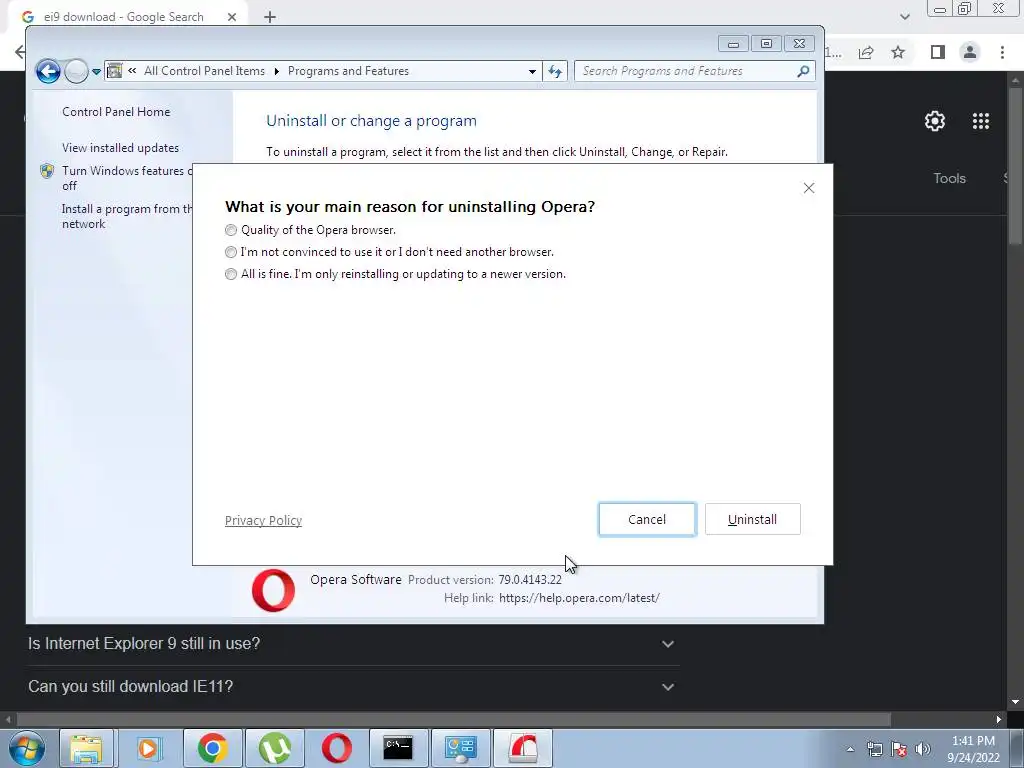The height and width of the screenshot is (768, 1024).
Task: Click the Uninstall button in Opera dialog
Action: pyautogui.click(x=752, y=519)
